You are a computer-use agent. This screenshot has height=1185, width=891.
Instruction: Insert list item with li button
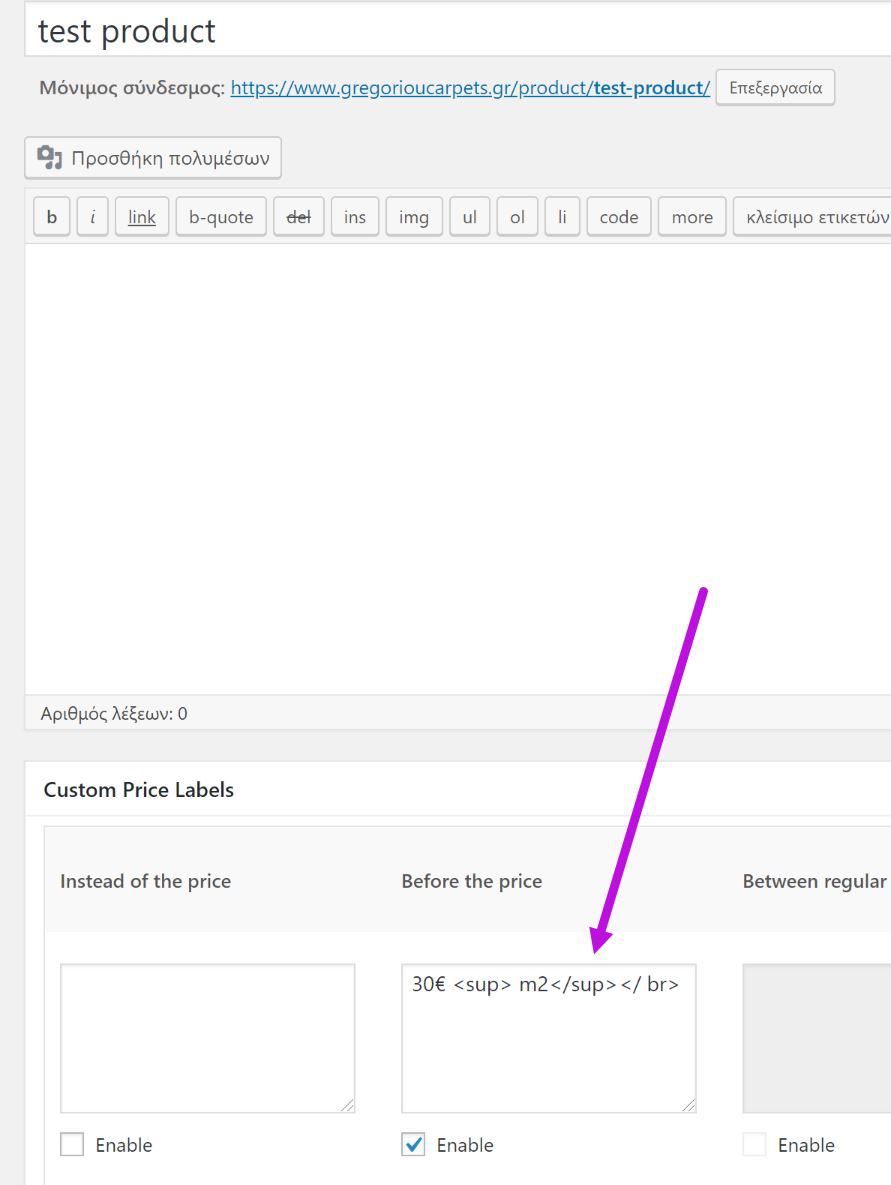coord(562,217)
